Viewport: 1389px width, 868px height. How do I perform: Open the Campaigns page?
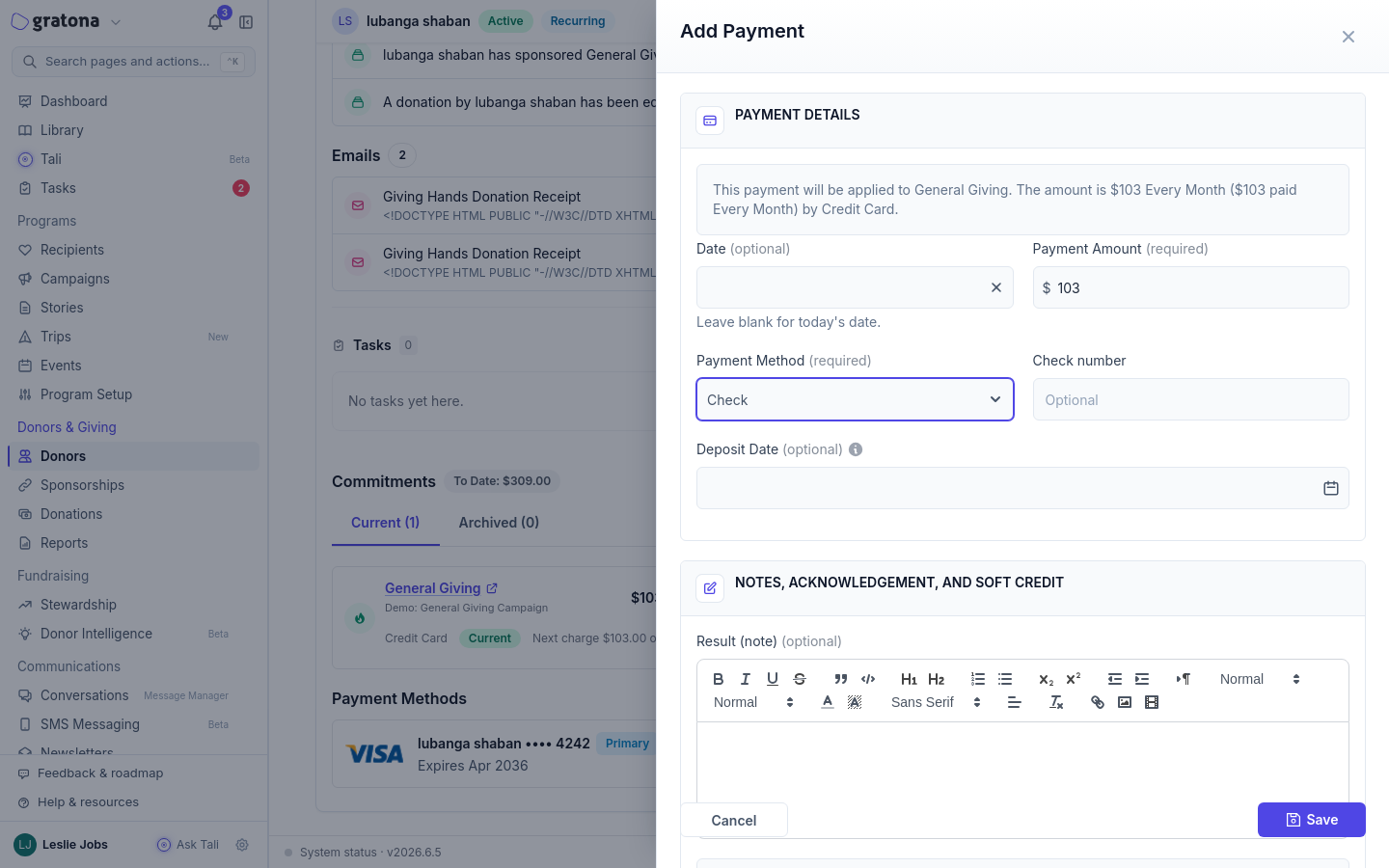point(133,279)
